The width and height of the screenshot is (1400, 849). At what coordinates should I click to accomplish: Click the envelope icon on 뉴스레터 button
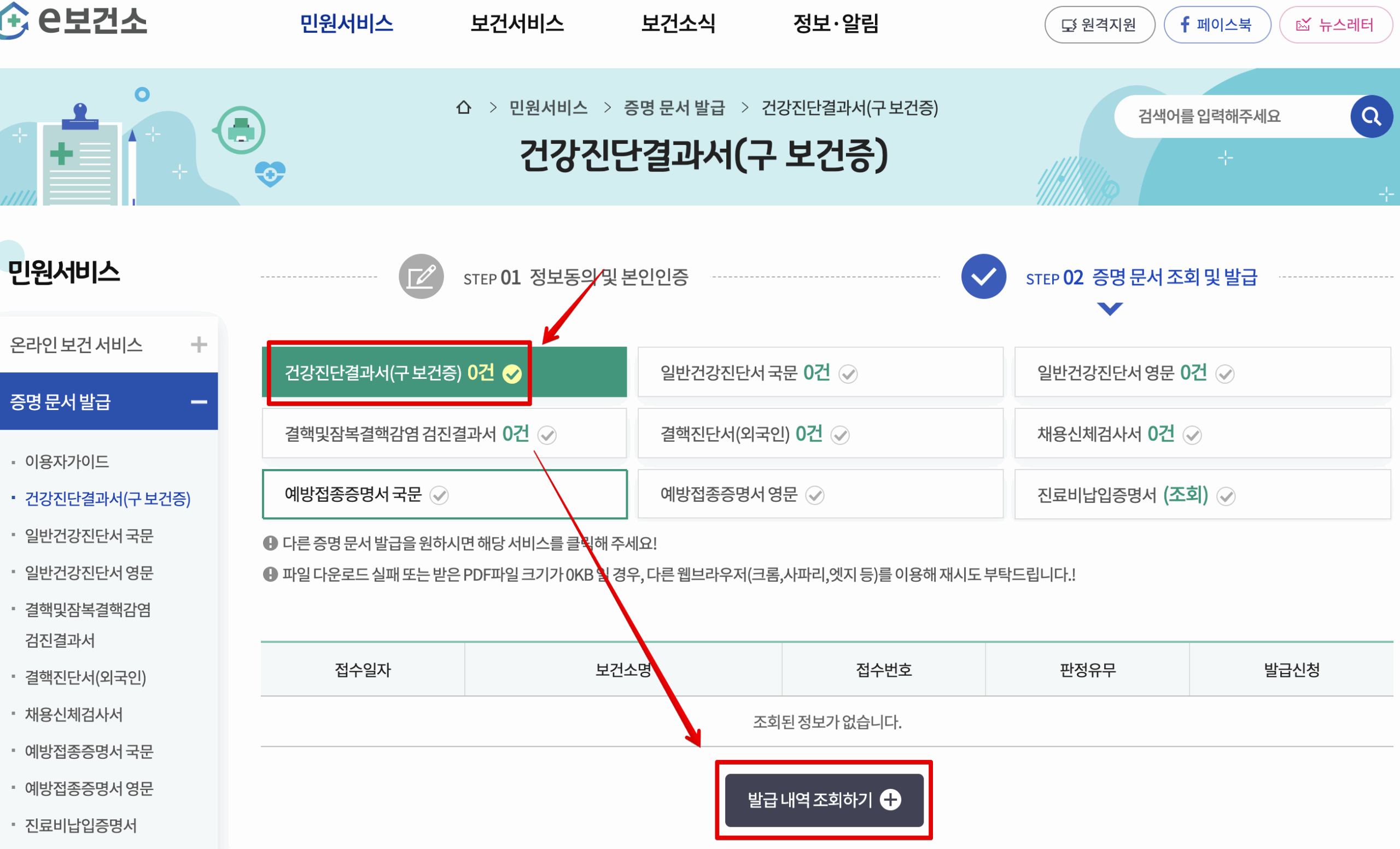click(1304, 24)
